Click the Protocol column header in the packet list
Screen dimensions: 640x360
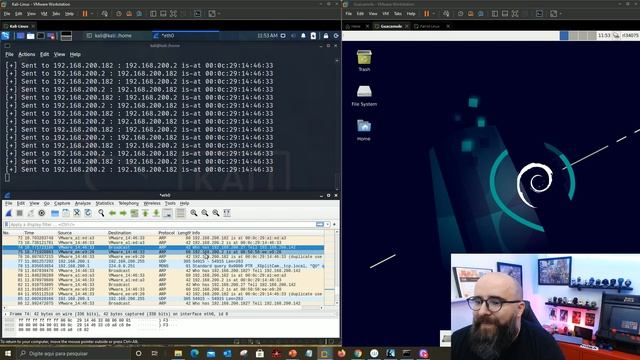coord(166,233)
